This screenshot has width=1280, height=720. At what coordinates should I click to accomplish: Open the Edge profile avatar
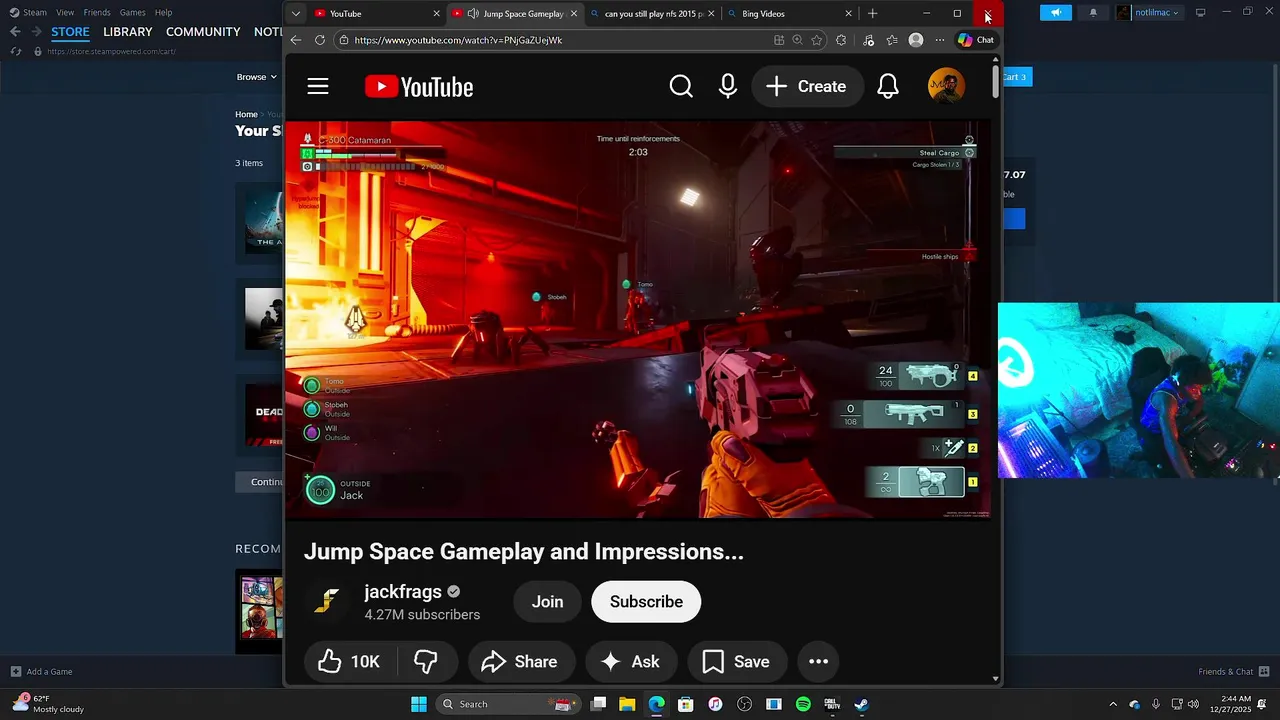[916, 40]
